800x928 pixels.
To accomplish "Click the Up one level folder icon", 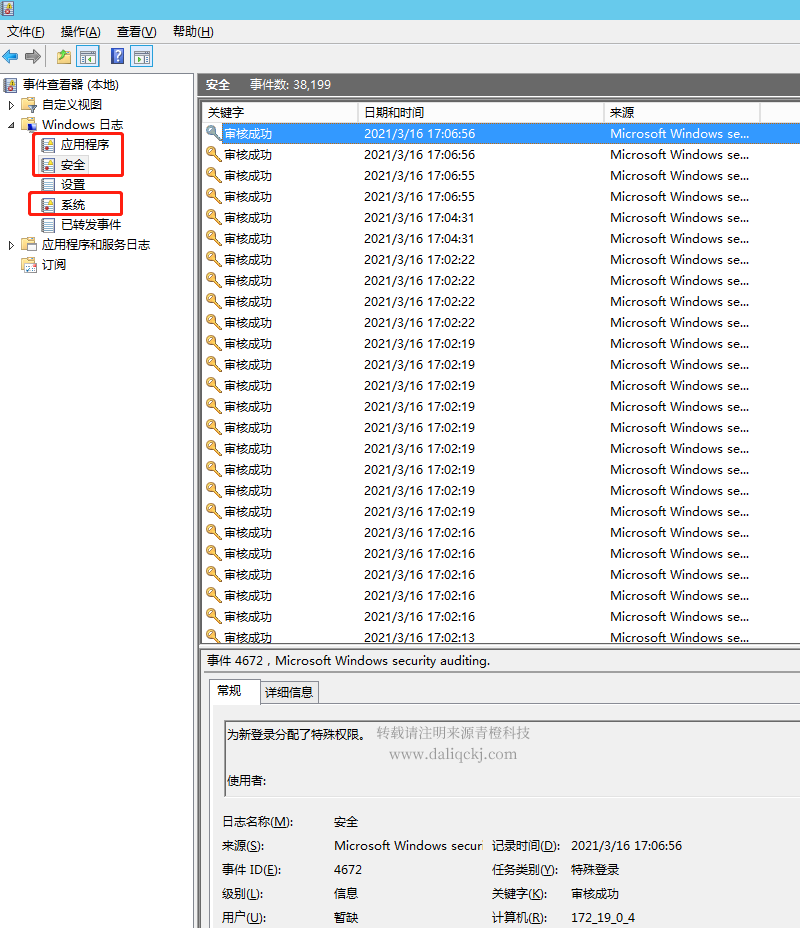I will (x=63, y=57).
